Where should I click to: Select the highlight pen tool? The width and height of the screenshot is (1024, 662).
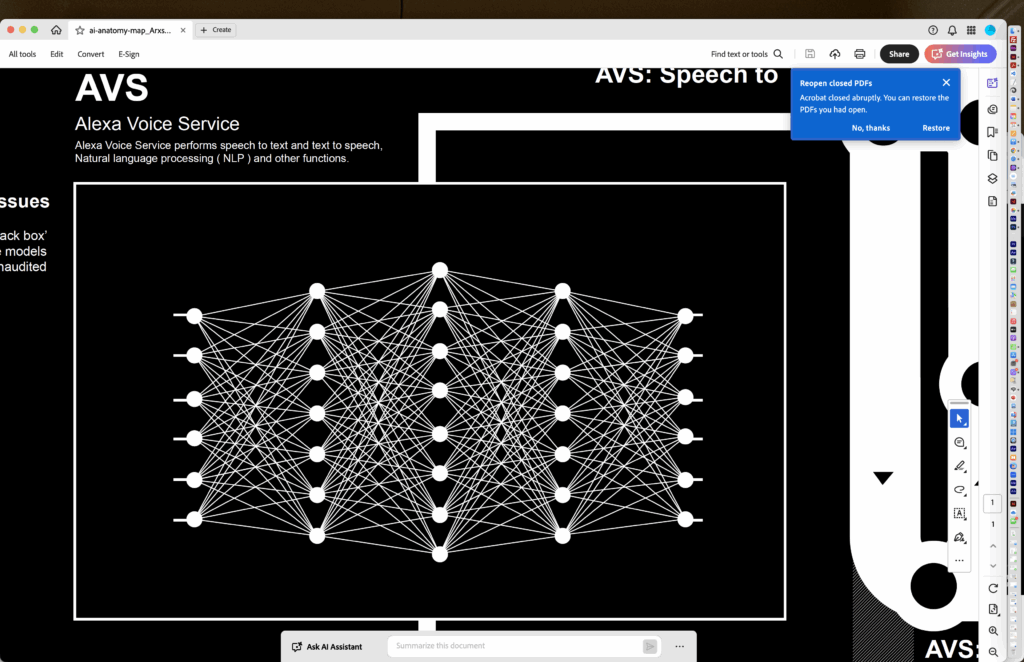(x=959, y=466)
